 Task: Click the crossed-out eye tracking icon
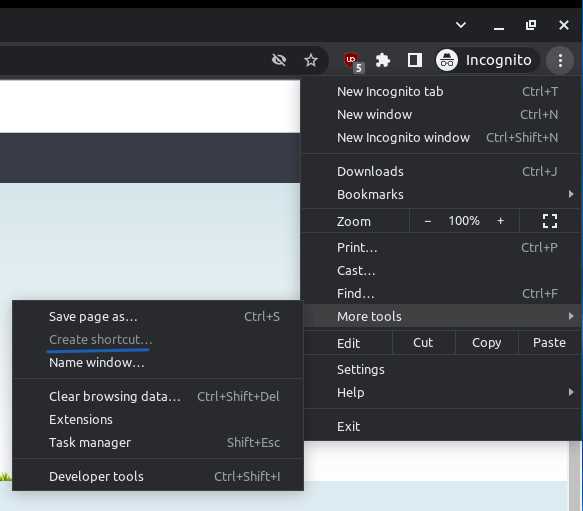pos(279,60)
